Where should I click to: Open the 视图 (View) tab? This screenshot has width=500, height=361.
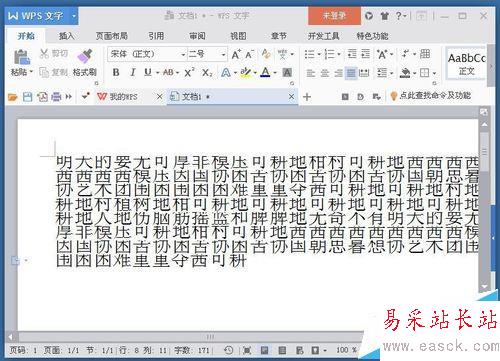238,36
